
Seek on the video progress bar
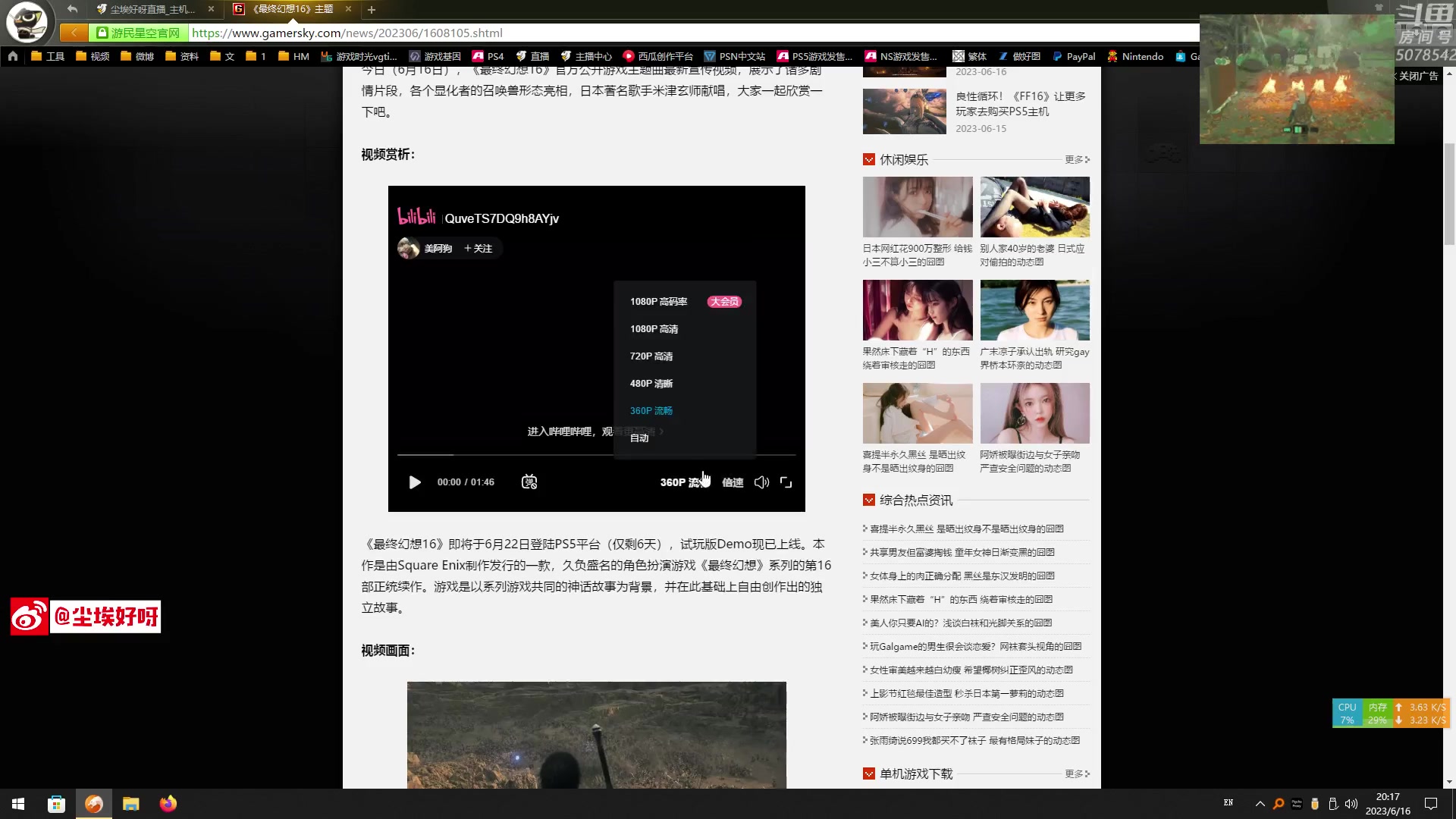pyautogui.click(x=596, y=455)
